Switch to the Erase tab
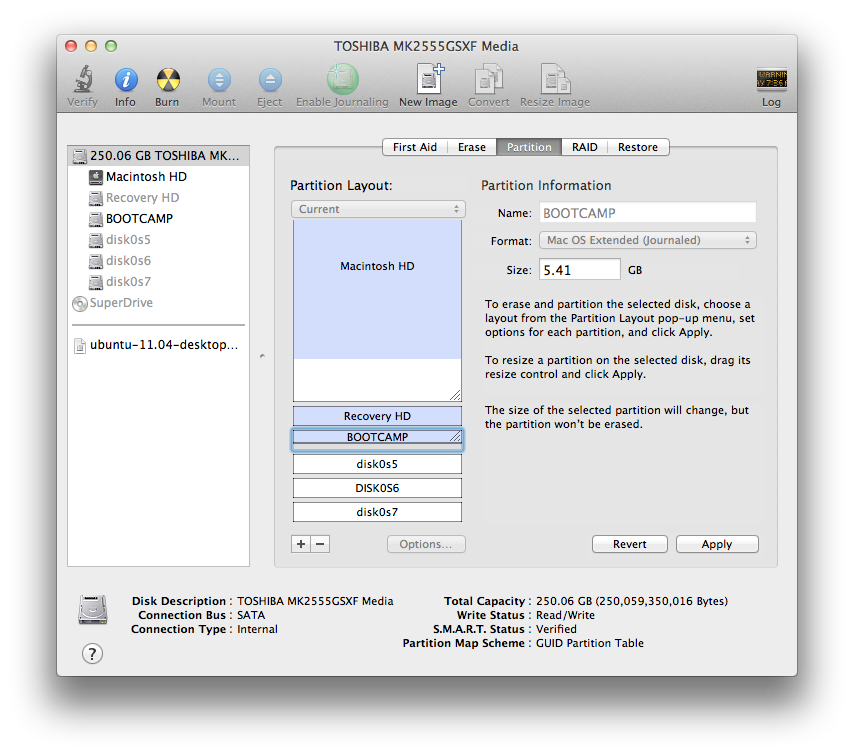The height and width of the screenshot is (755, 854). pyautogui.click(x=472, y=147)
